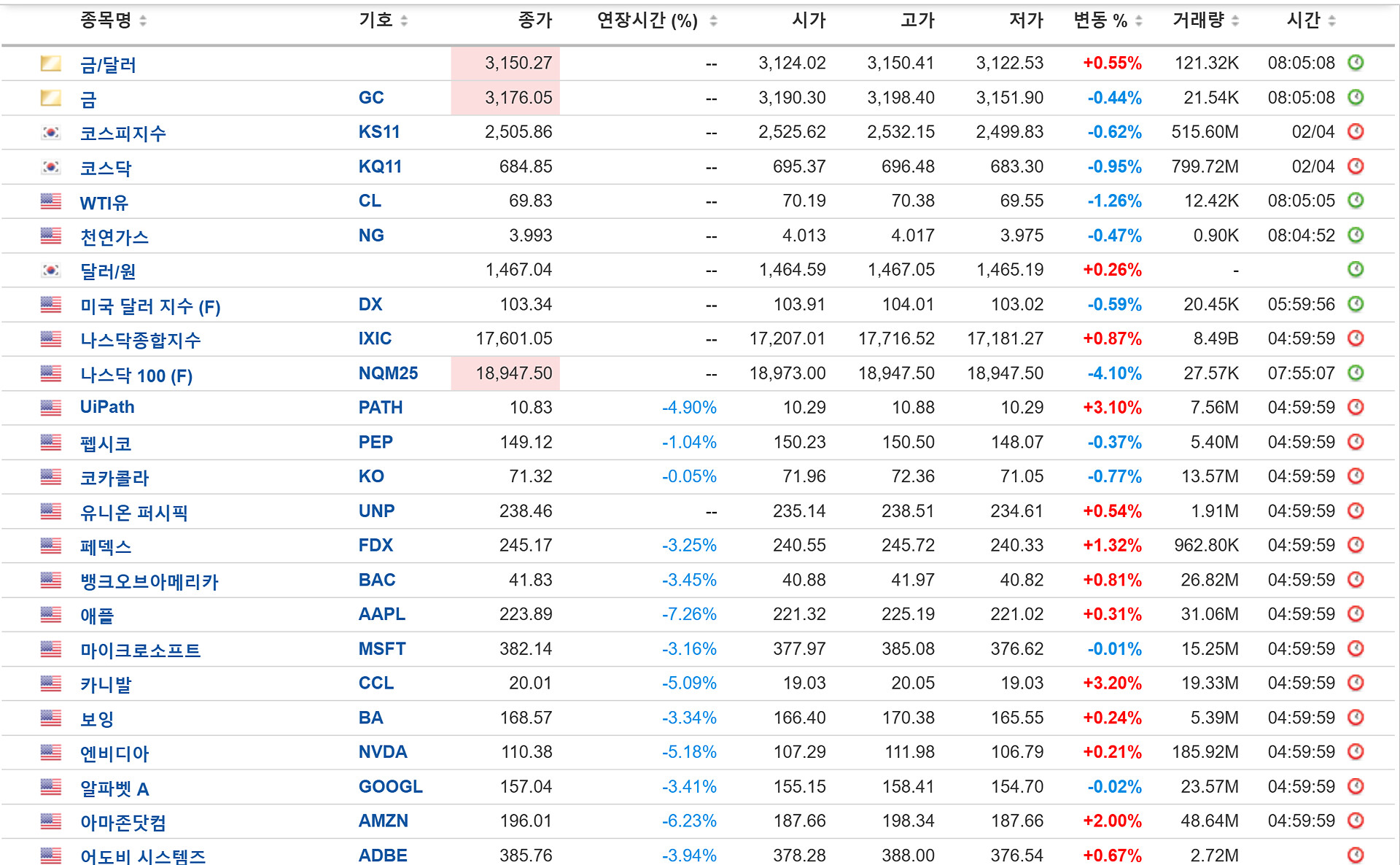Image resolution: width=1400 pixels, height=865 pixels.
Task: Click the green clock icon in the 달러/원 row
Action: click(x=1356, y=270)
